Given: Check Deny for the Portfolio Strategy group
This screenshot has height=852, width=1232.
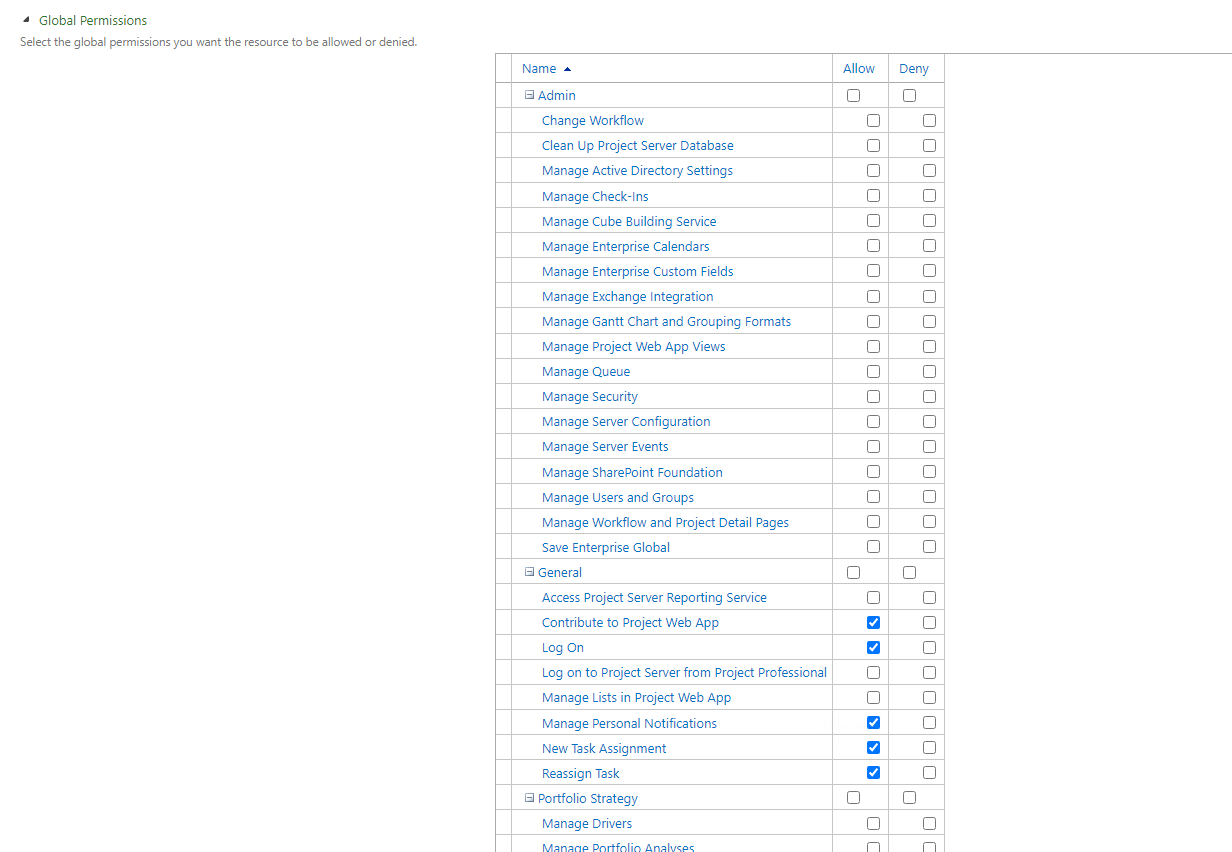Looking at the screenshot, I should tap(909, 799).
